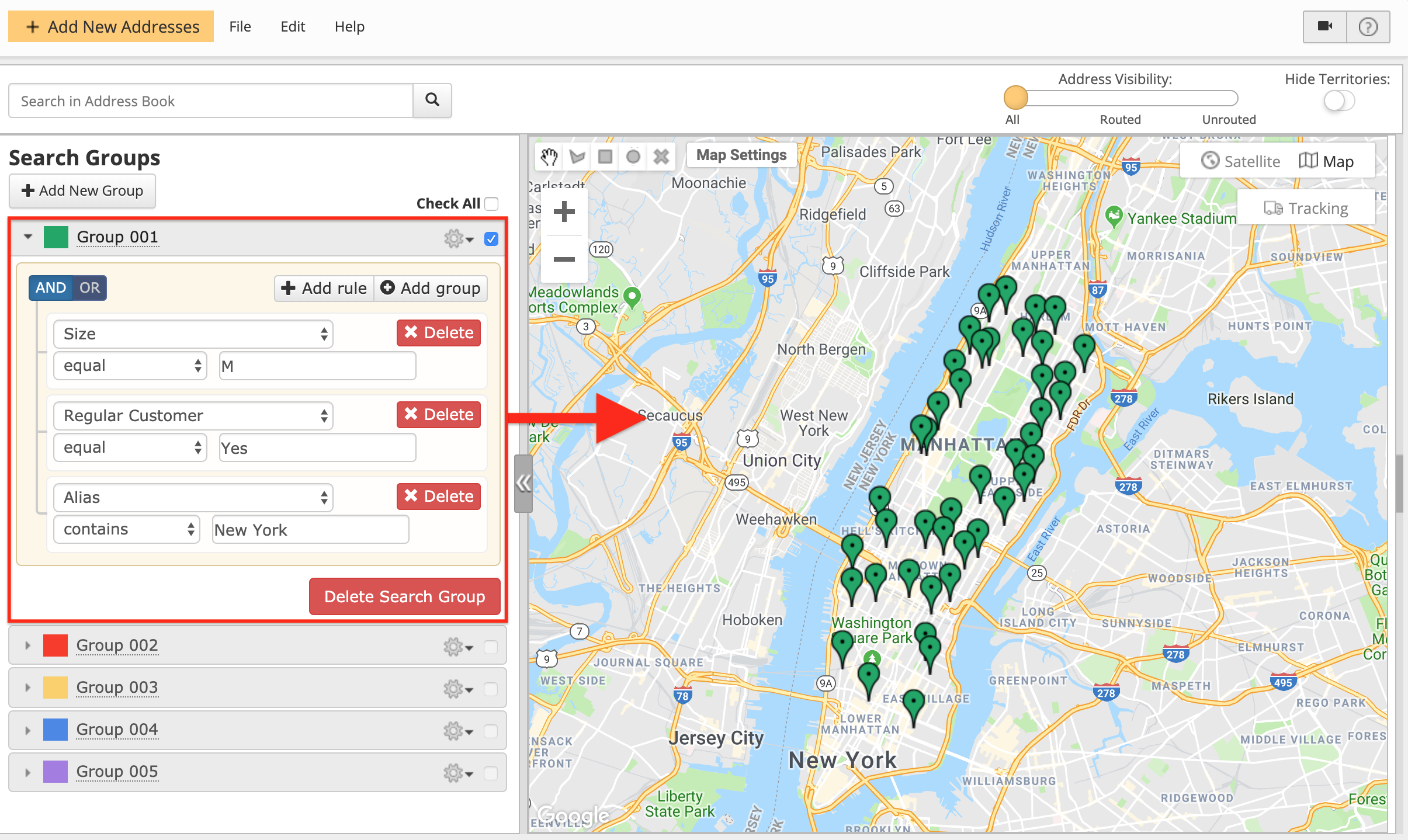Enable the Group 002 checkbox
Viewport: 1408px width, 840px height.
491,647
